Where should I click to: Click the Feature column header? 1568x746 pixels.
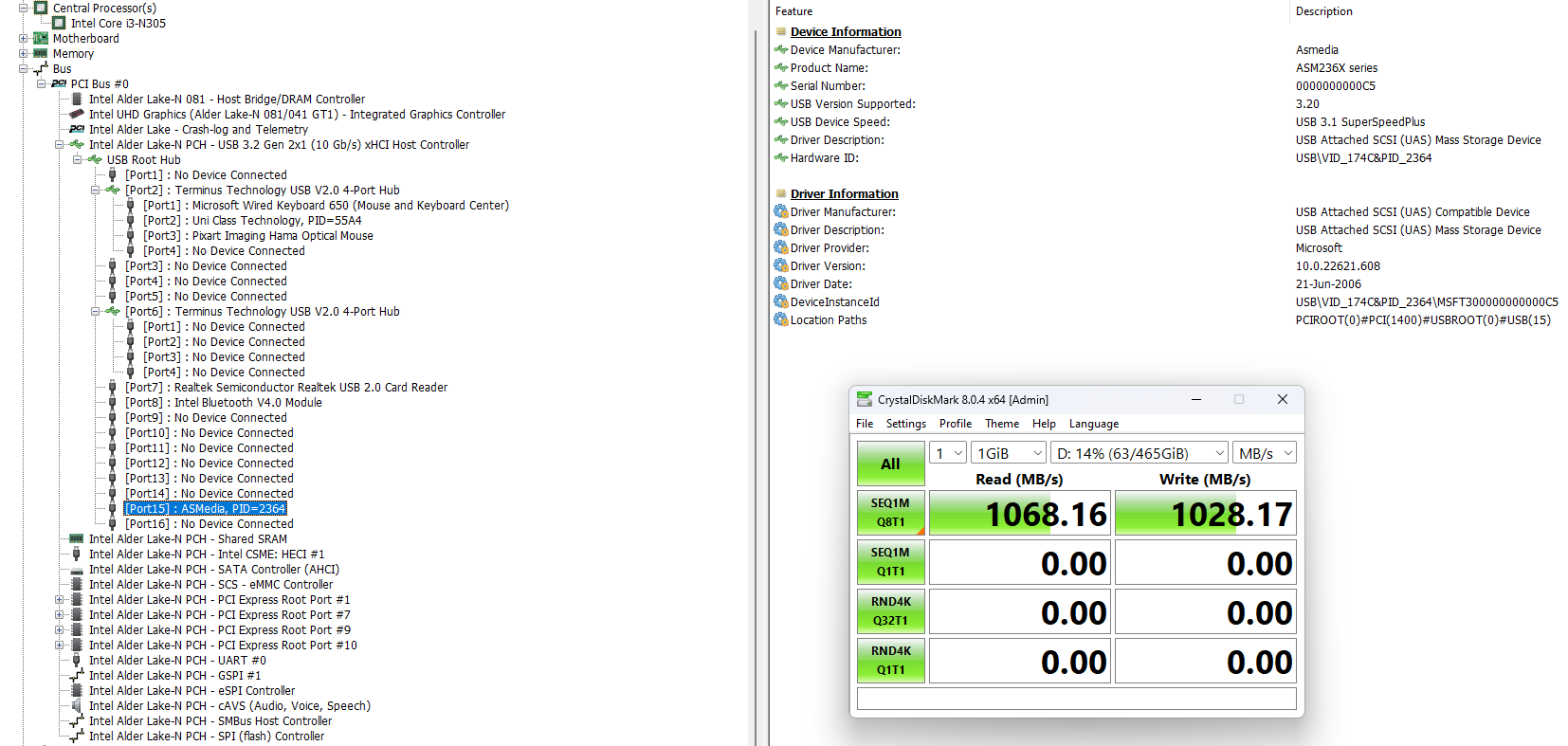(793, 11)
